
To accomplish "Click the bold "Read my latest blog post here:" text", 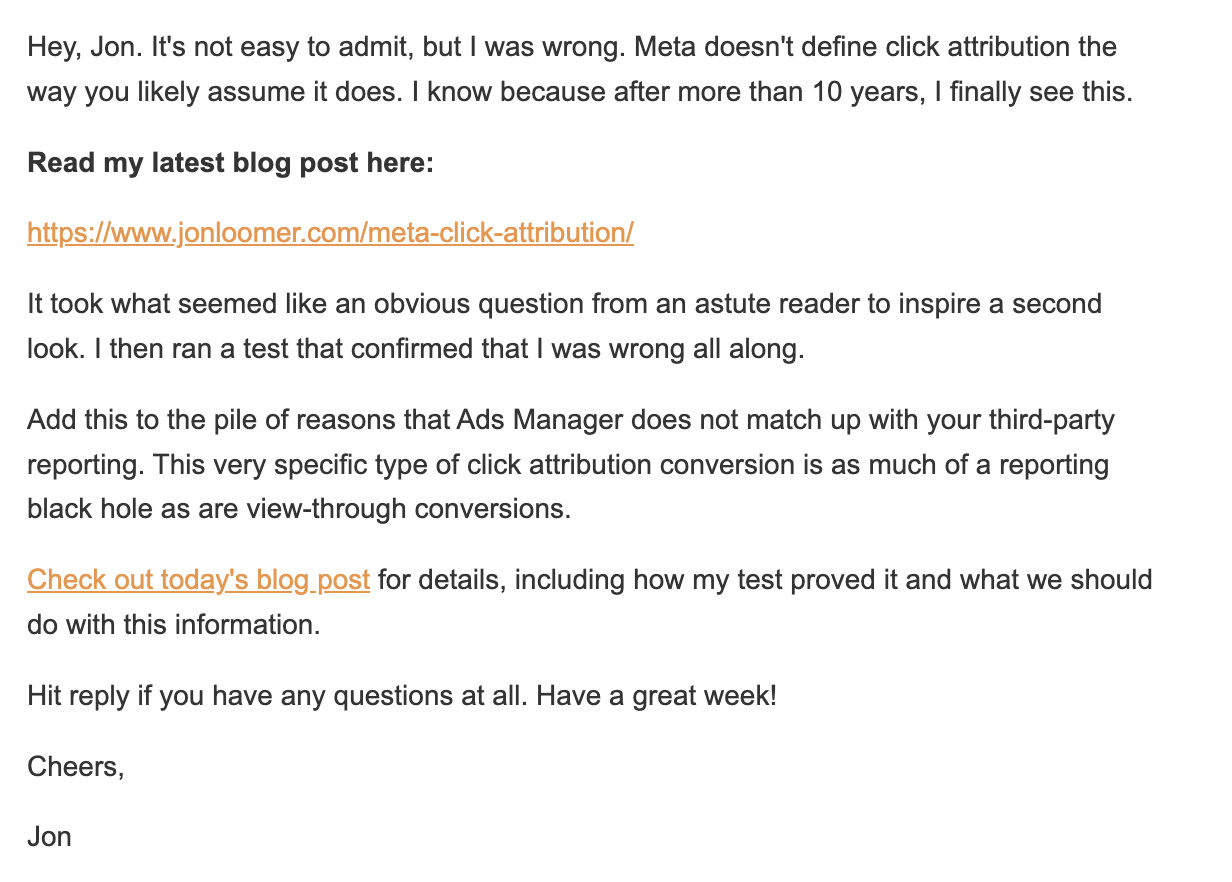I will [231, 163].
